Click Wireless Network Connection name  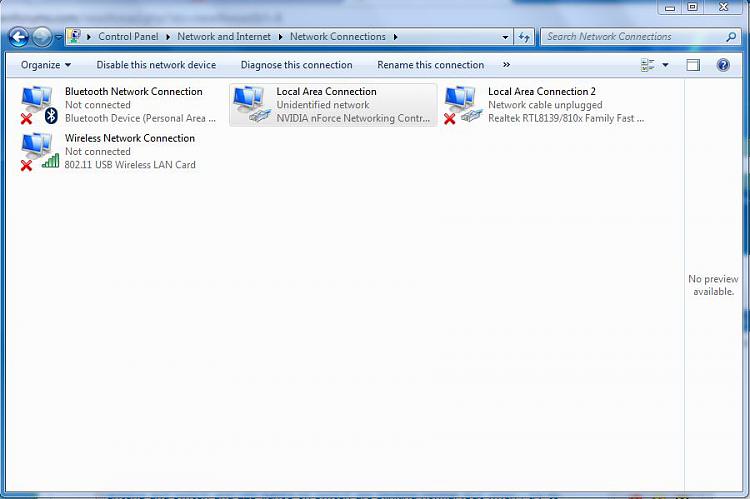click(x=130, y=138)
